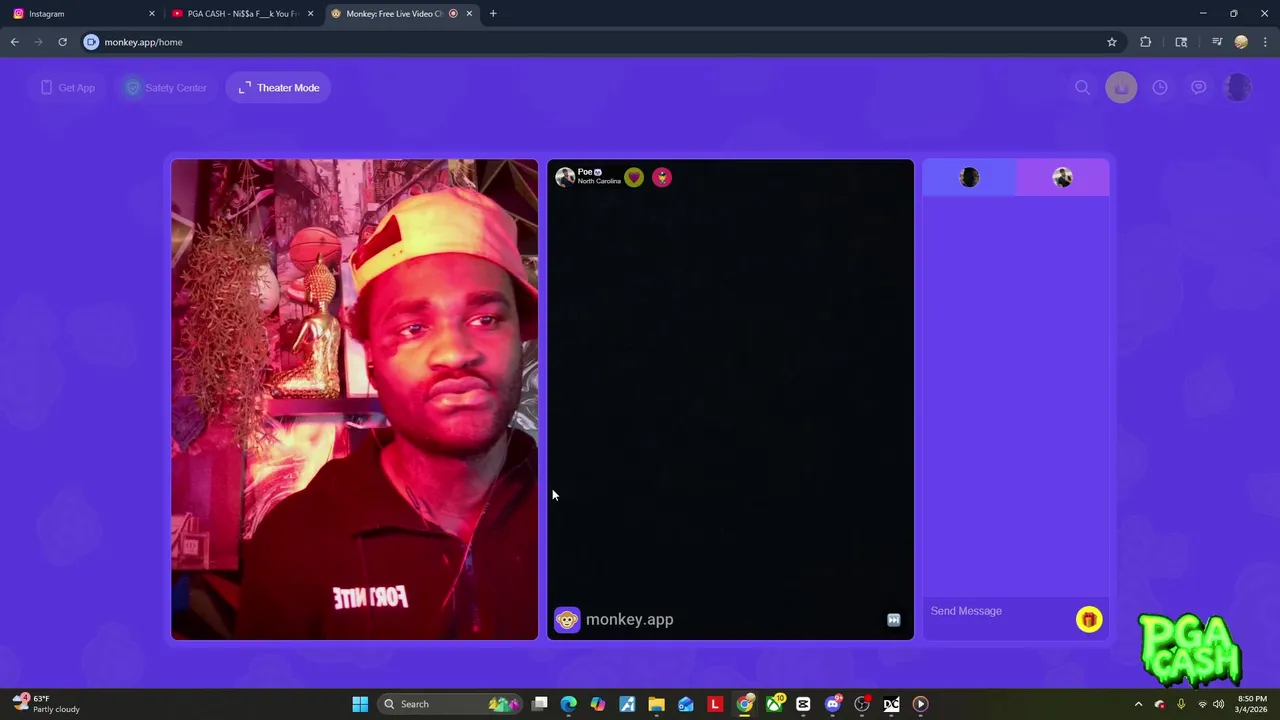The image size is (1280, 720).
Task: Open the media controls icon in Chrome
Action: tap(1217, 42)
